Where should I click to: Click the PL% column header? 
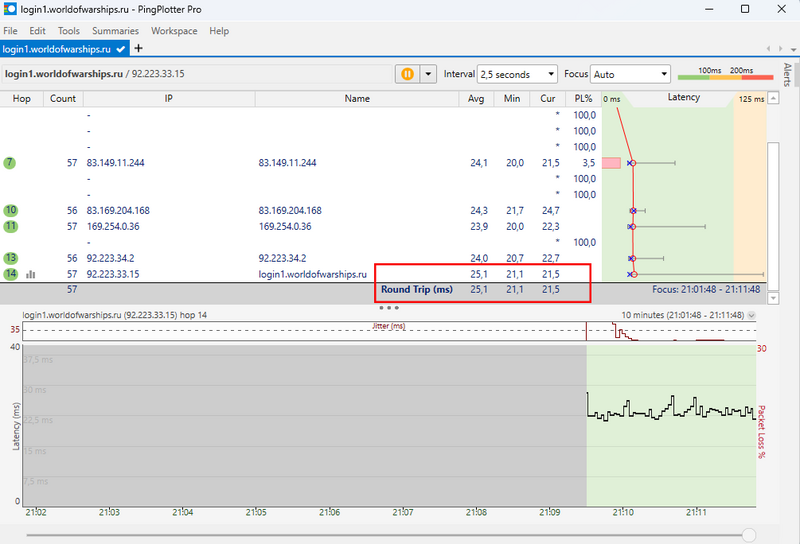coord(583,98)
